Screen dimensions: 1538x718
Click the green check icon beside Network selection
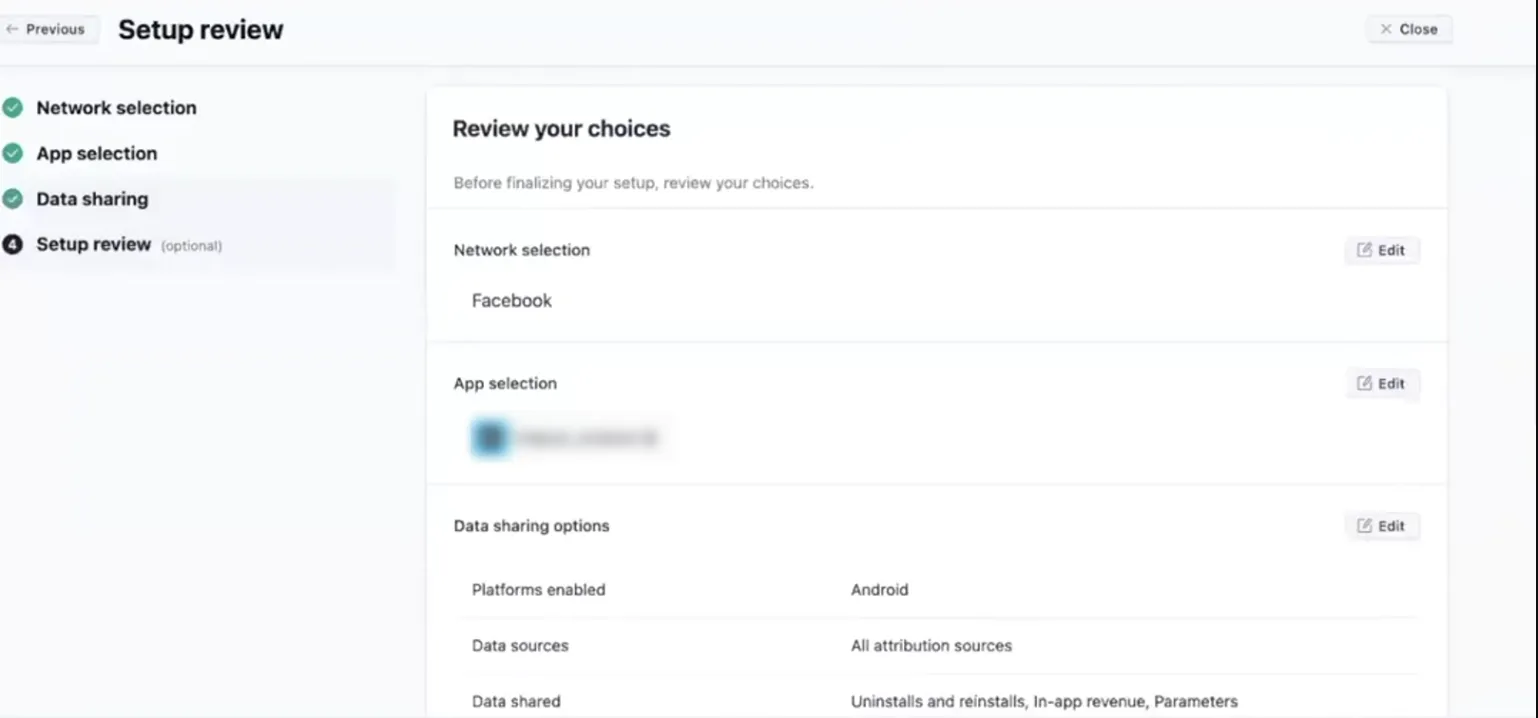(12, 108)
